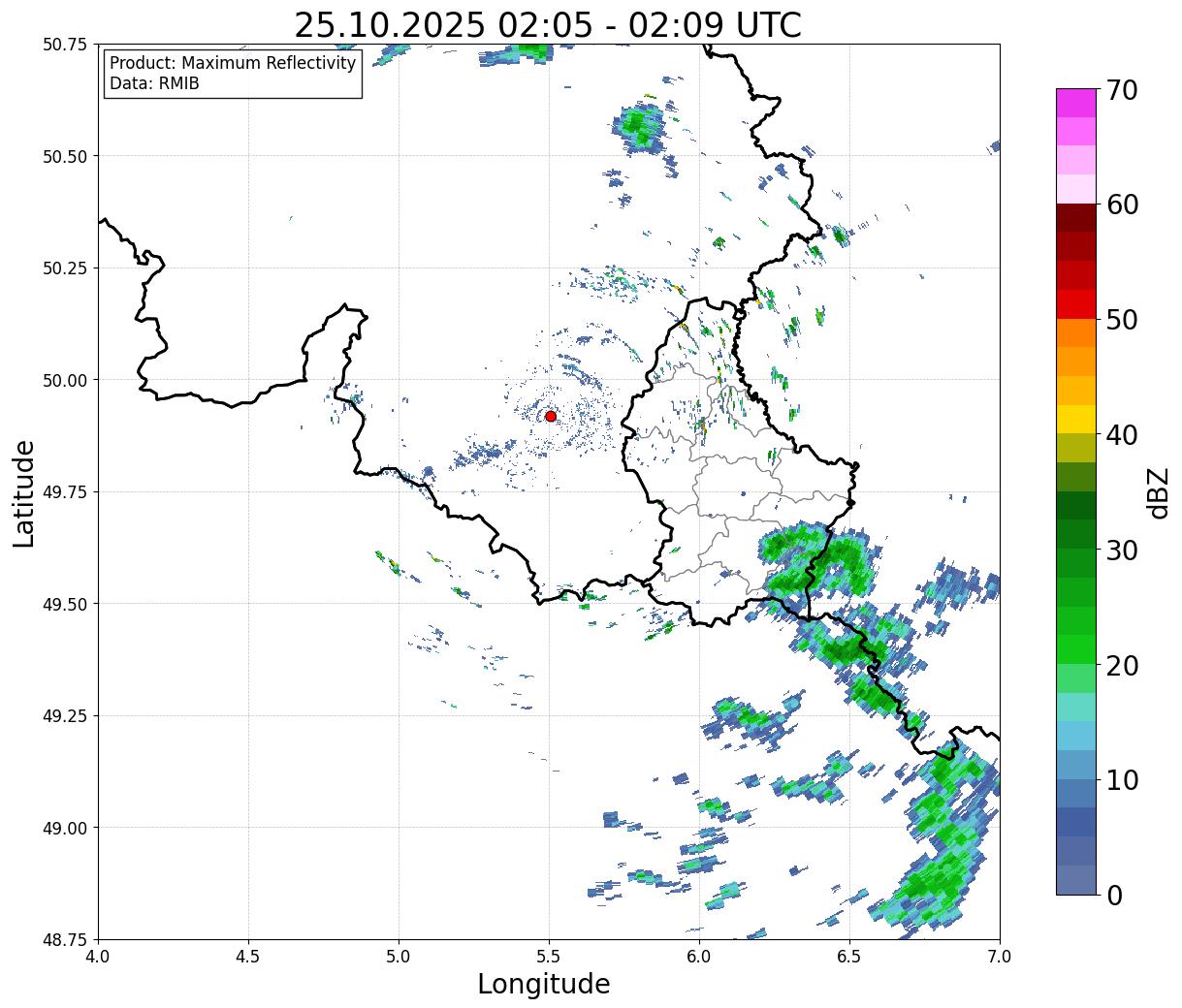Click the 'dBZ' colorbar label
Image resolution: width=1182 pixels, height=1008 pixels.
[x=1158, y=492]
